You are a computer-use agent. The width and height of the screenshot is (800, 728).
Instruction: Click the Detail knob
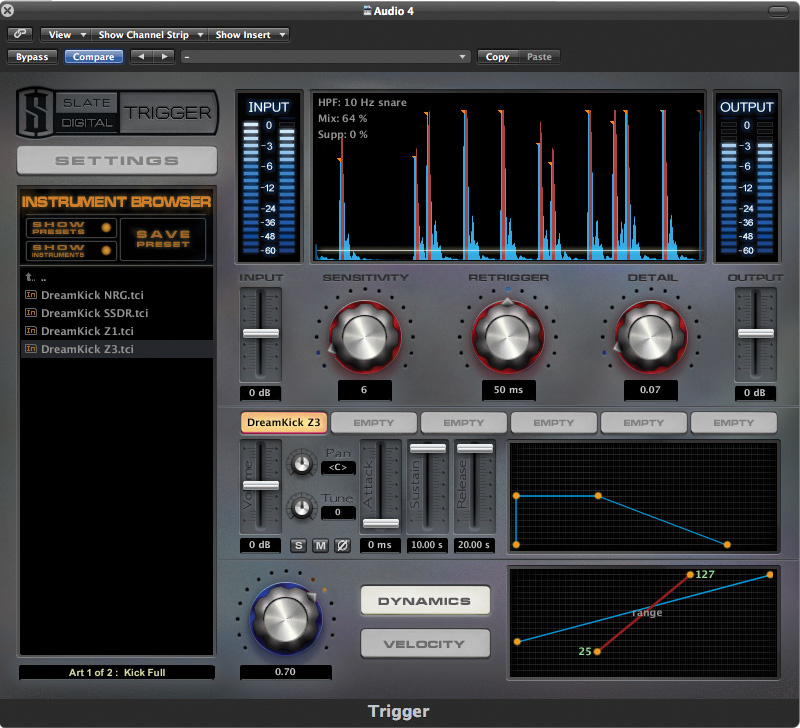pos(651,337)
